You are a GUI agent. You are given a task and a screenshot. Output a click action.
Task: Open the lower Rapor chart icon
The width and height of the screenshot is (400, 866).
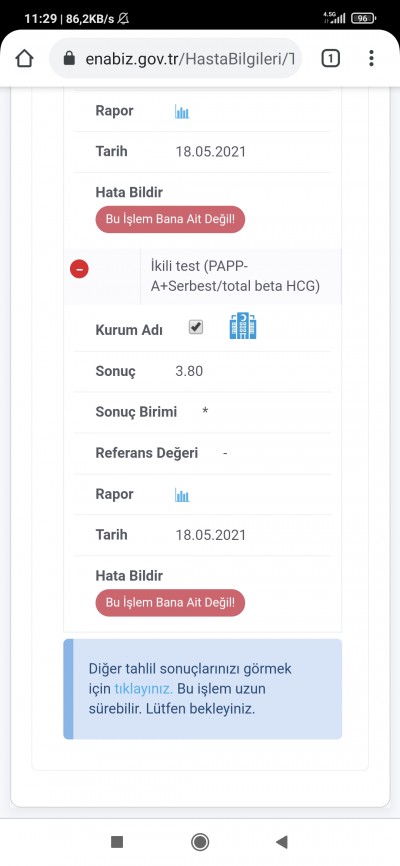182,495
